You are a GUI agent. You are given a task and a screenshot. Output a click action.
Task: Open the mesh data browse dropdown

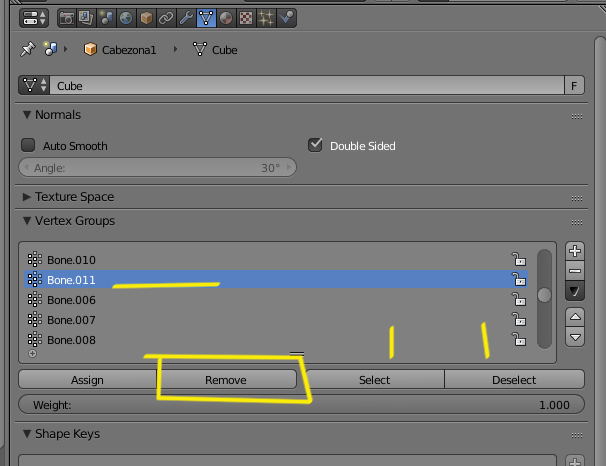click(34, 85)
